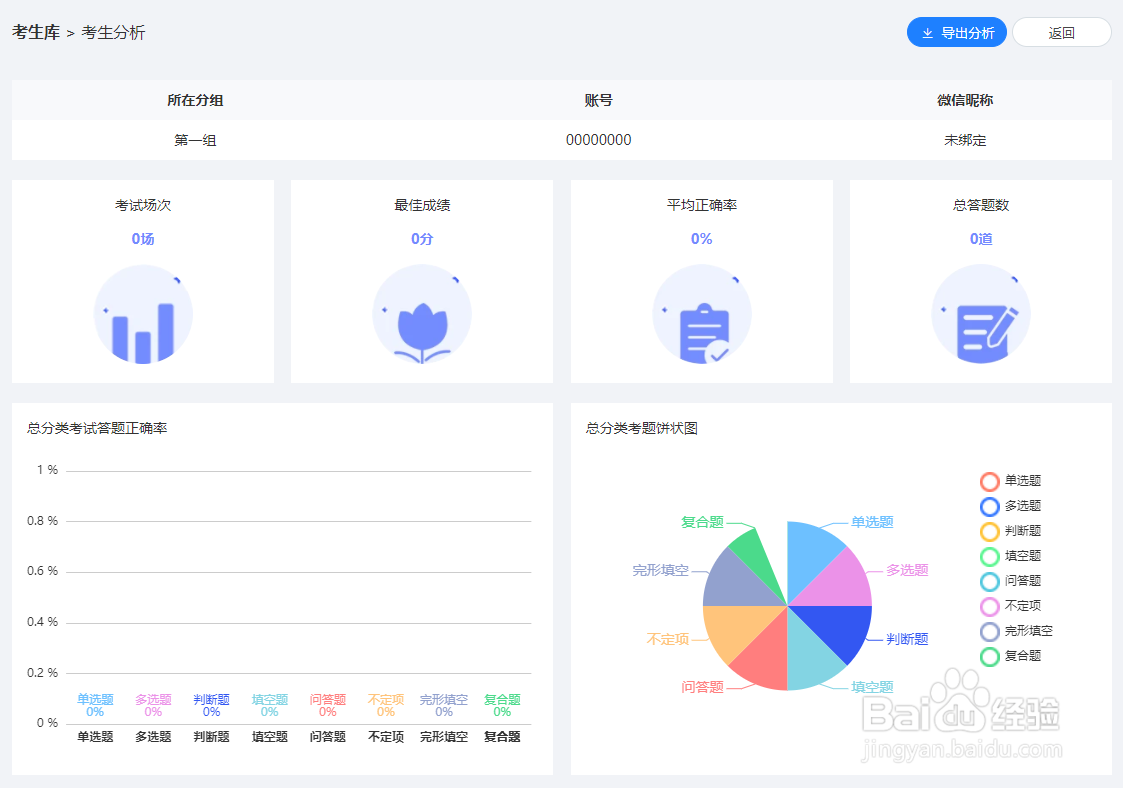The image size is (1123, 788).
Task: Toggle 不定项 legend marker in pie chart
Action: pos(990,607)
